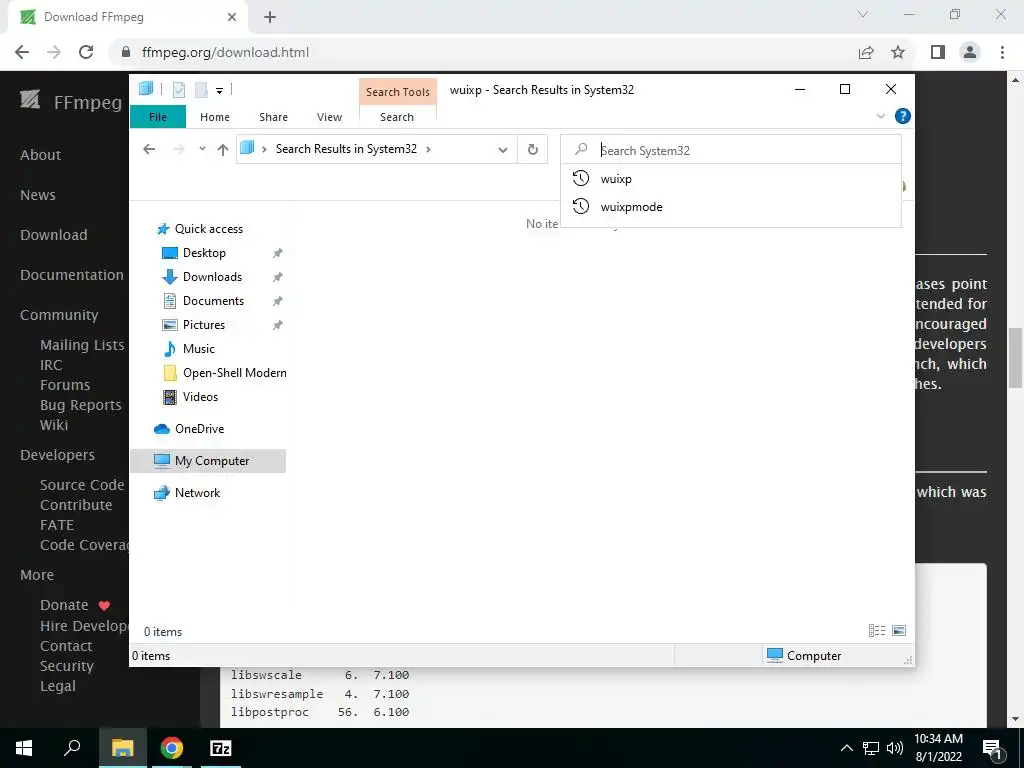This screenshot has width=1024, height=768.
Task: Switch to large thumbnails view icon
Action: 899,631
